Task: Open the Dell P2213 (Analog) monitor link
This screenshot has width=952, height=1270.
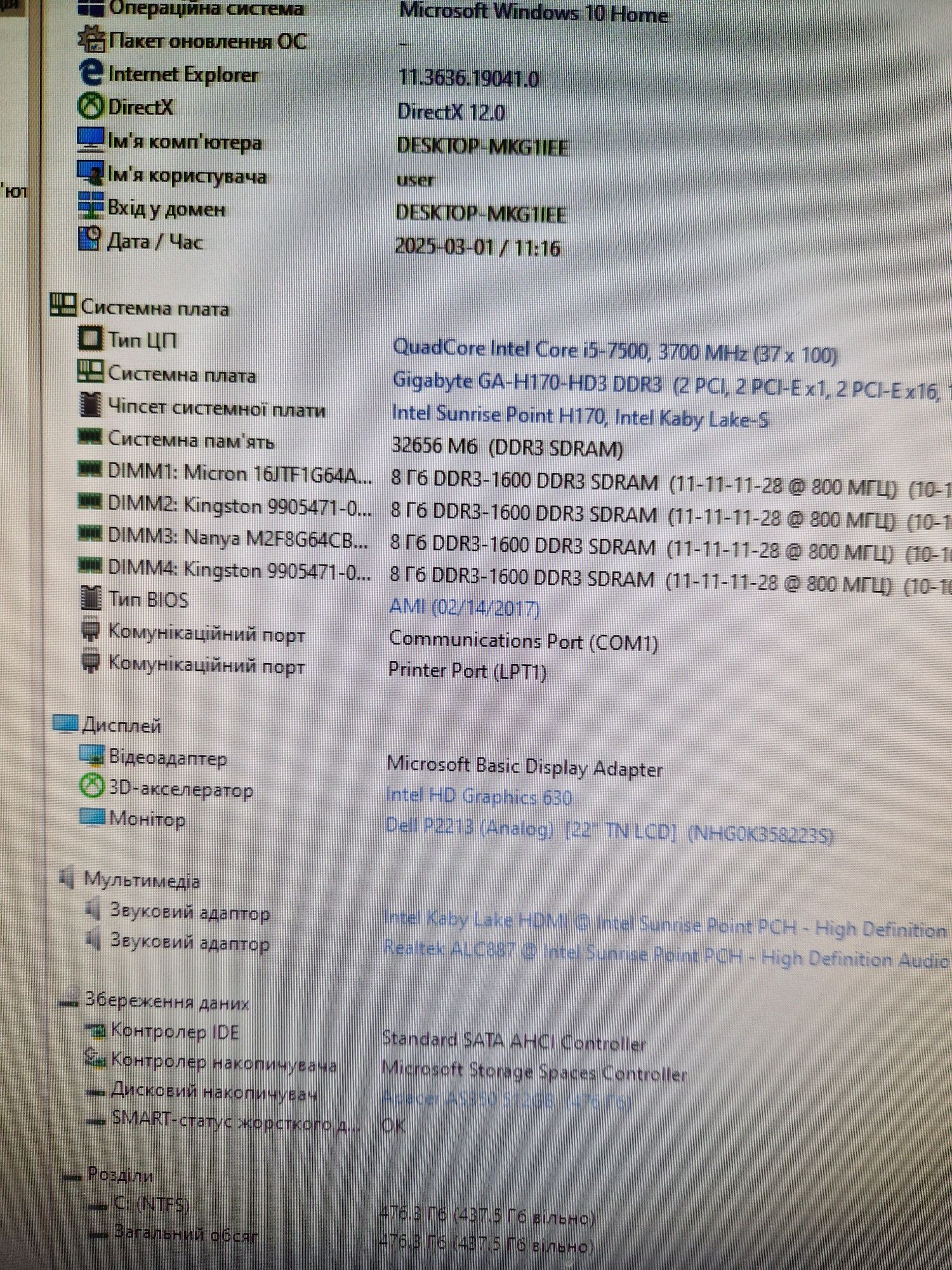Action: tap(609, 830)
